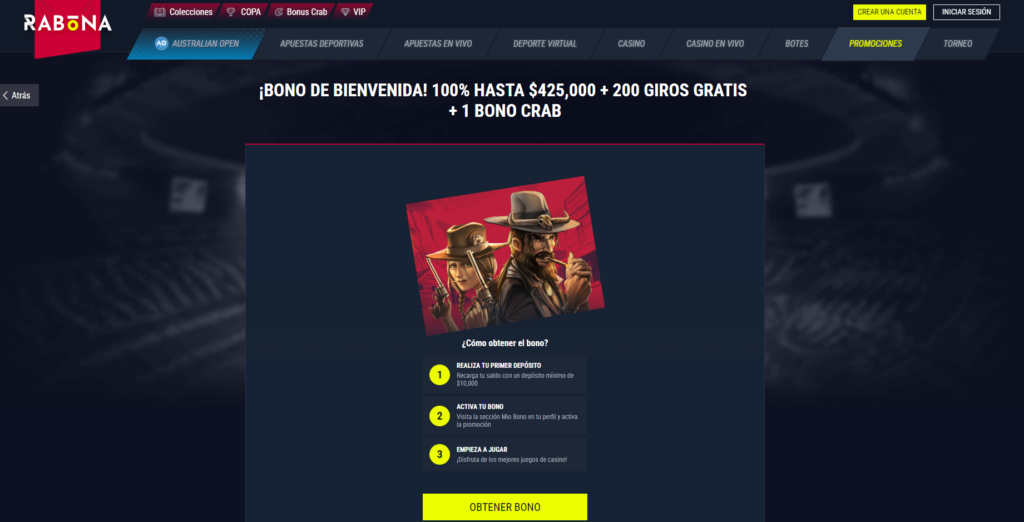1024x522 pixels.
Task: Click the Australian Open AO icon
Action: [161, 44]
